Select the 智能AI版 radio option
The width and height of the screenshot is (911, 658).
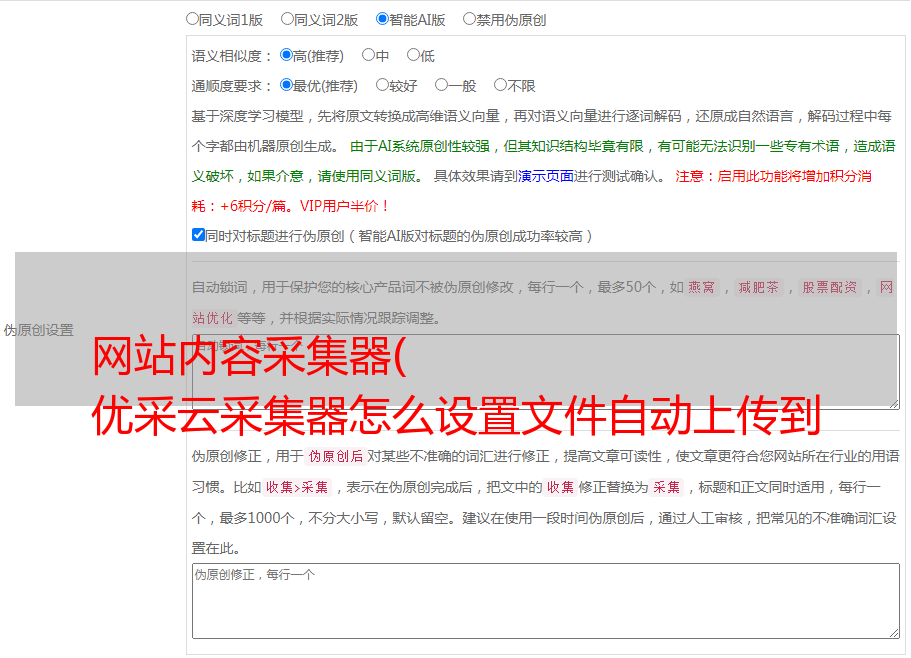tap(382, 19)
